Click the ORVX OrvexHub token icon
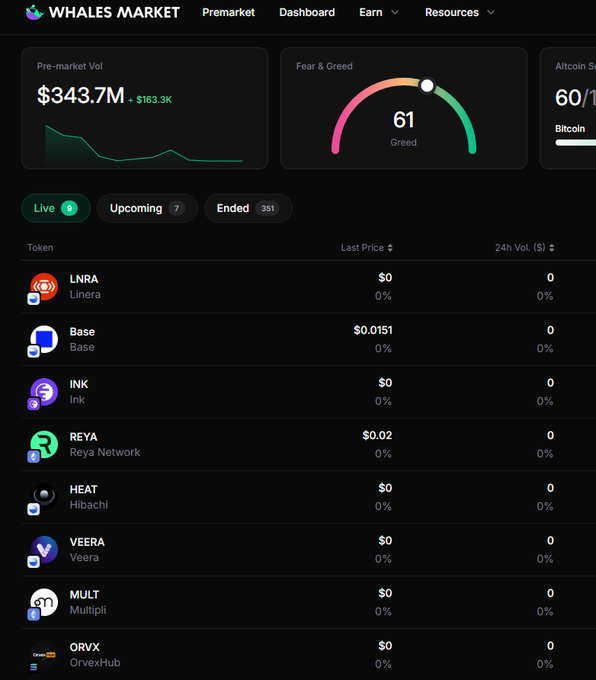This screenshot has width=596, height=680. (x=44, y=655)
